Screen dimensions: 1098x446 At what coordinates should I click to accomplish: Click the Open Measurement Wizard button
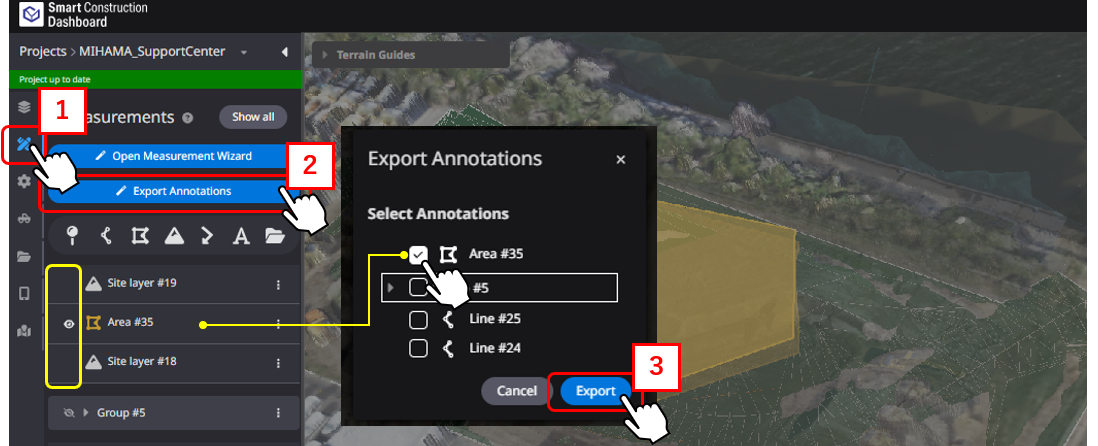coord(174,155)
